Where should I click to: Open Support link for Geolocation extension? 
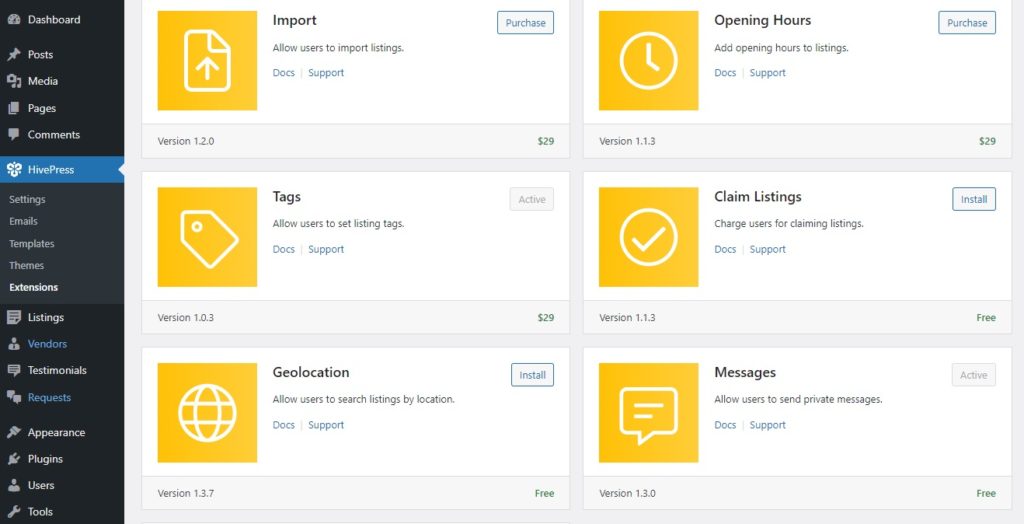coord(326,425)
